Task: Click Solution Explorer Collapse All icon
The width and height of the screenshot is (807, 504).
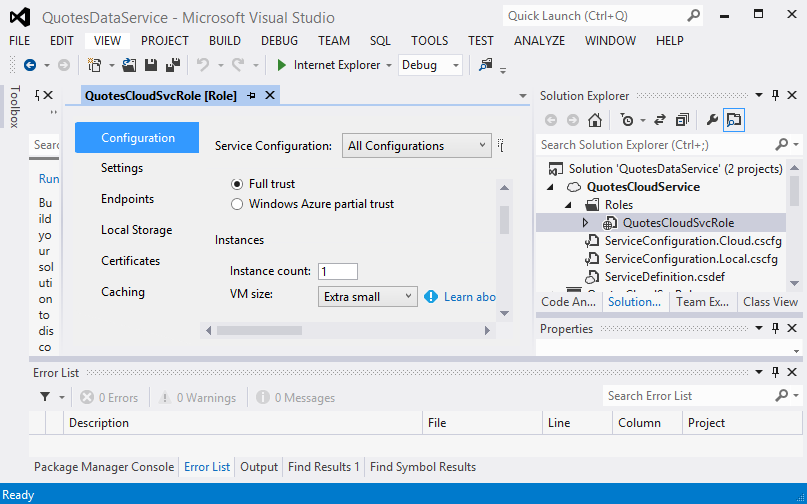Action: 682,120
